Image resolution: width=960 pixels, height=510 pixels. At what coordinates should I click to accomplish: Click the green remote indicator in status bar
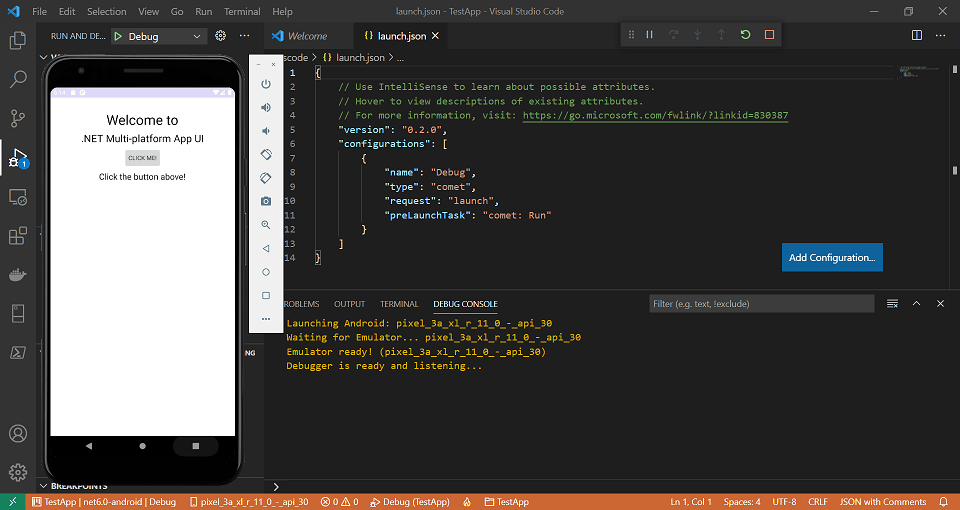pyautogui.click(x=13, y=502)
